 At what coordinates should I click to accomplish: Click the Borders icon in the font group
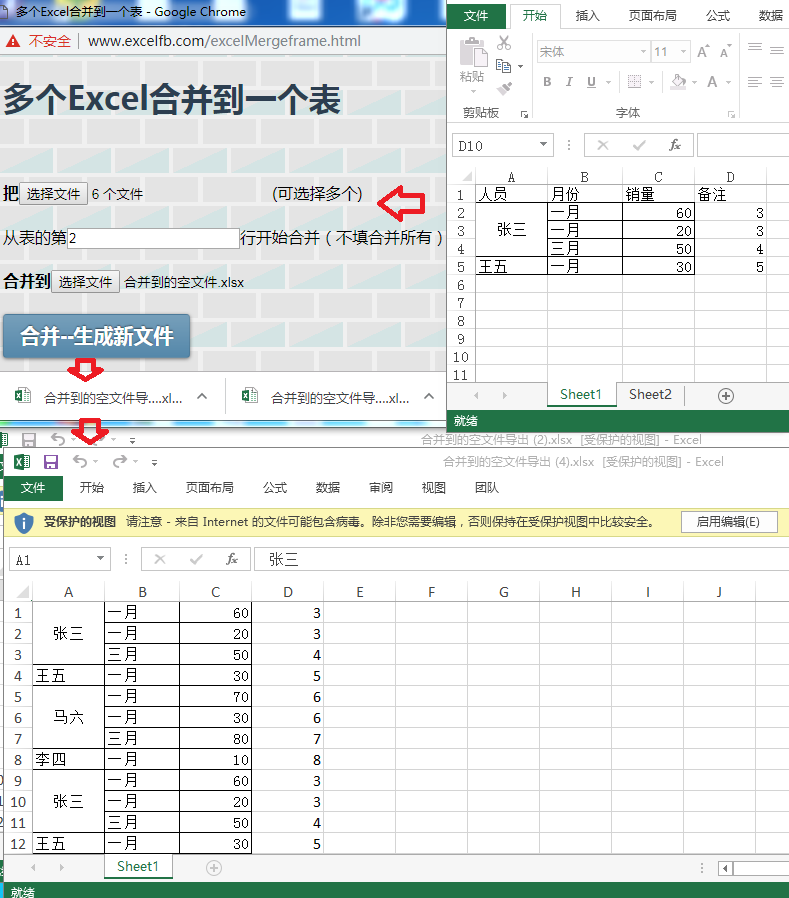point(634,82)
